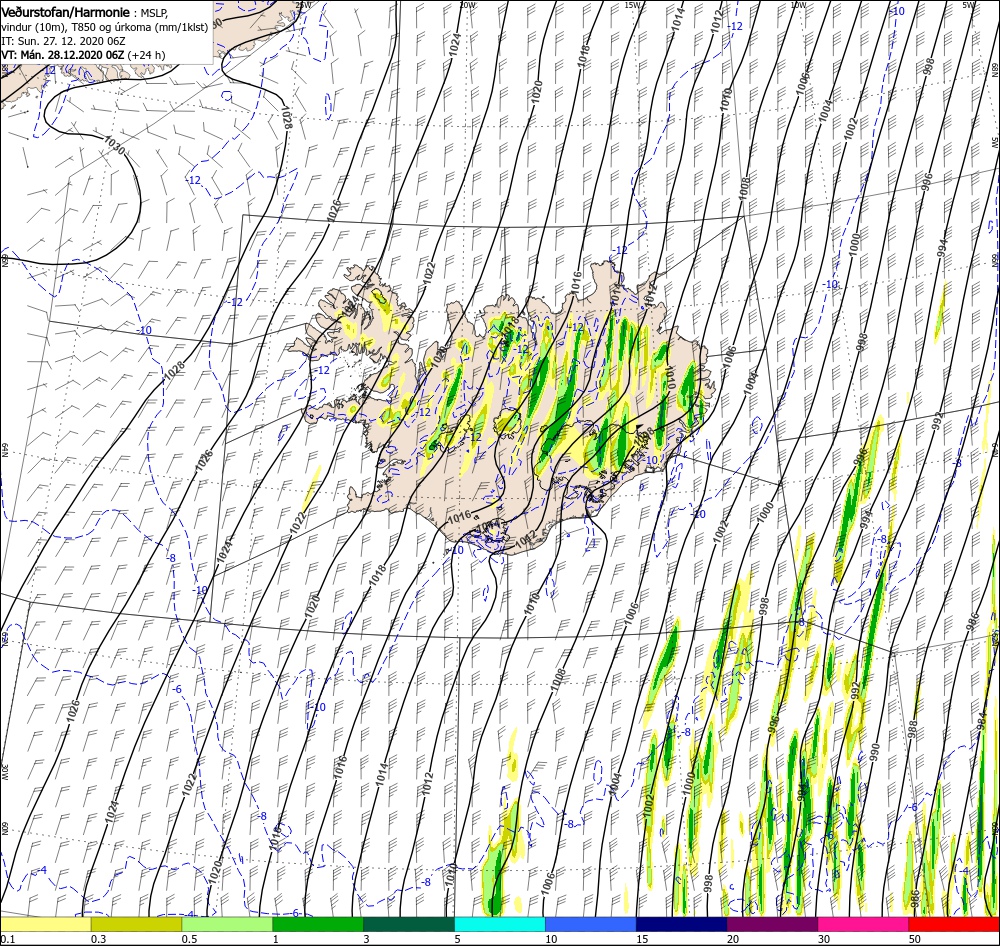Click the 'IT: Sun. 27. 12. 2020 06Z' line

[x=62, y=41]
